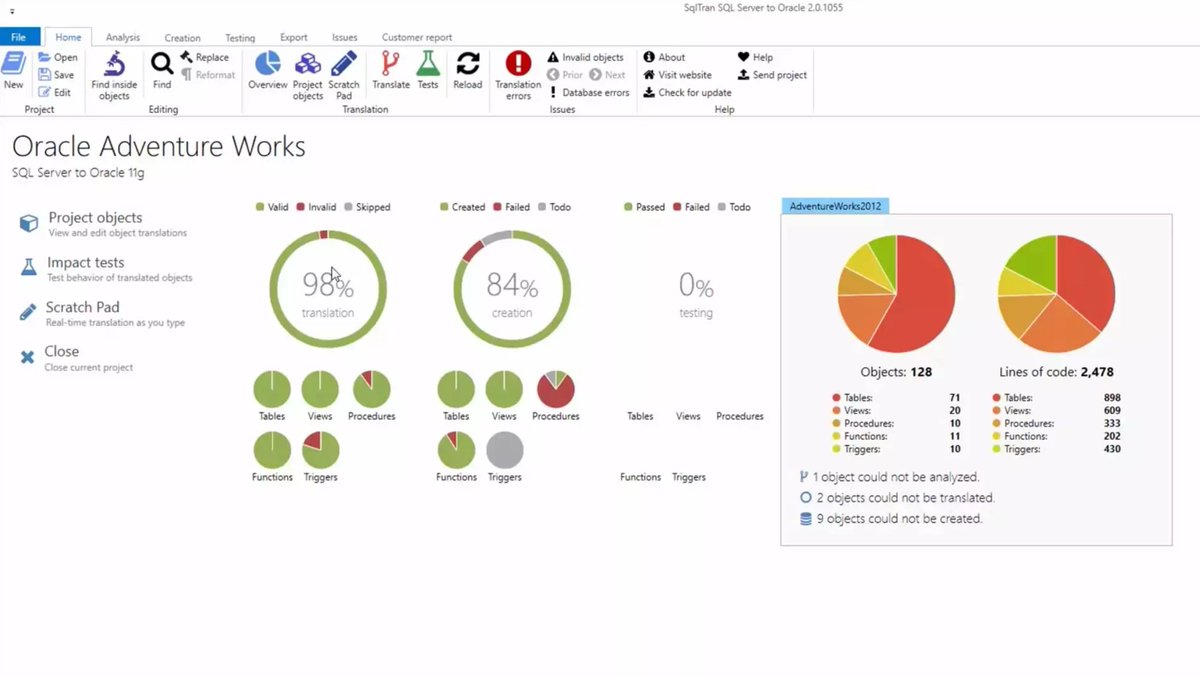Screen dimensions: 1200x677
Task: Open Find inside objects microscope tool
Action: click(114, 76)
